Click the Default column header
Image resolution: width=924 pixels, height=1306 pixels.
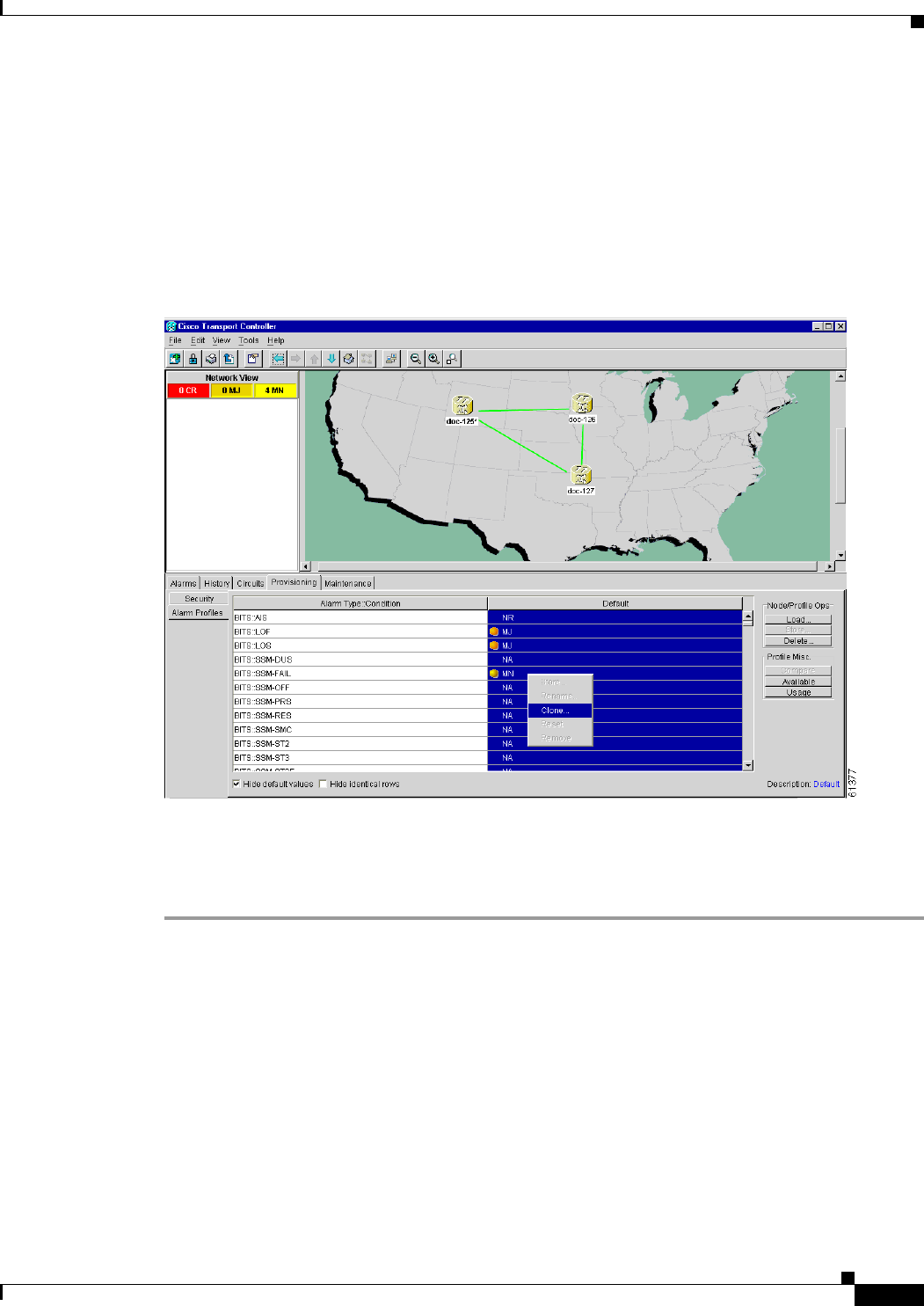coord(615,603)
